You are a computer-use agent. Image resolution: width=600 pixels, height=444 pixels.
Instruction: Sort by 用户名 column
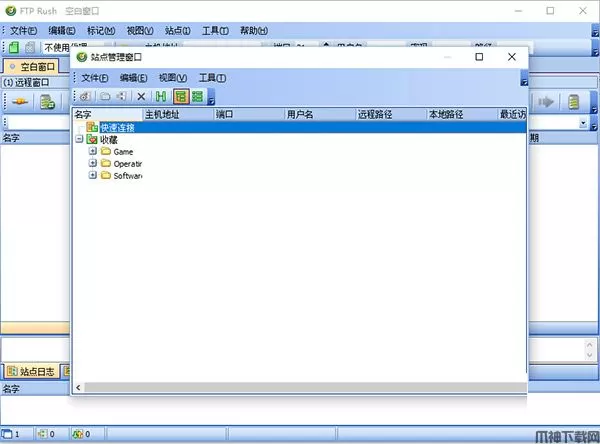click(x=320, y=114)
